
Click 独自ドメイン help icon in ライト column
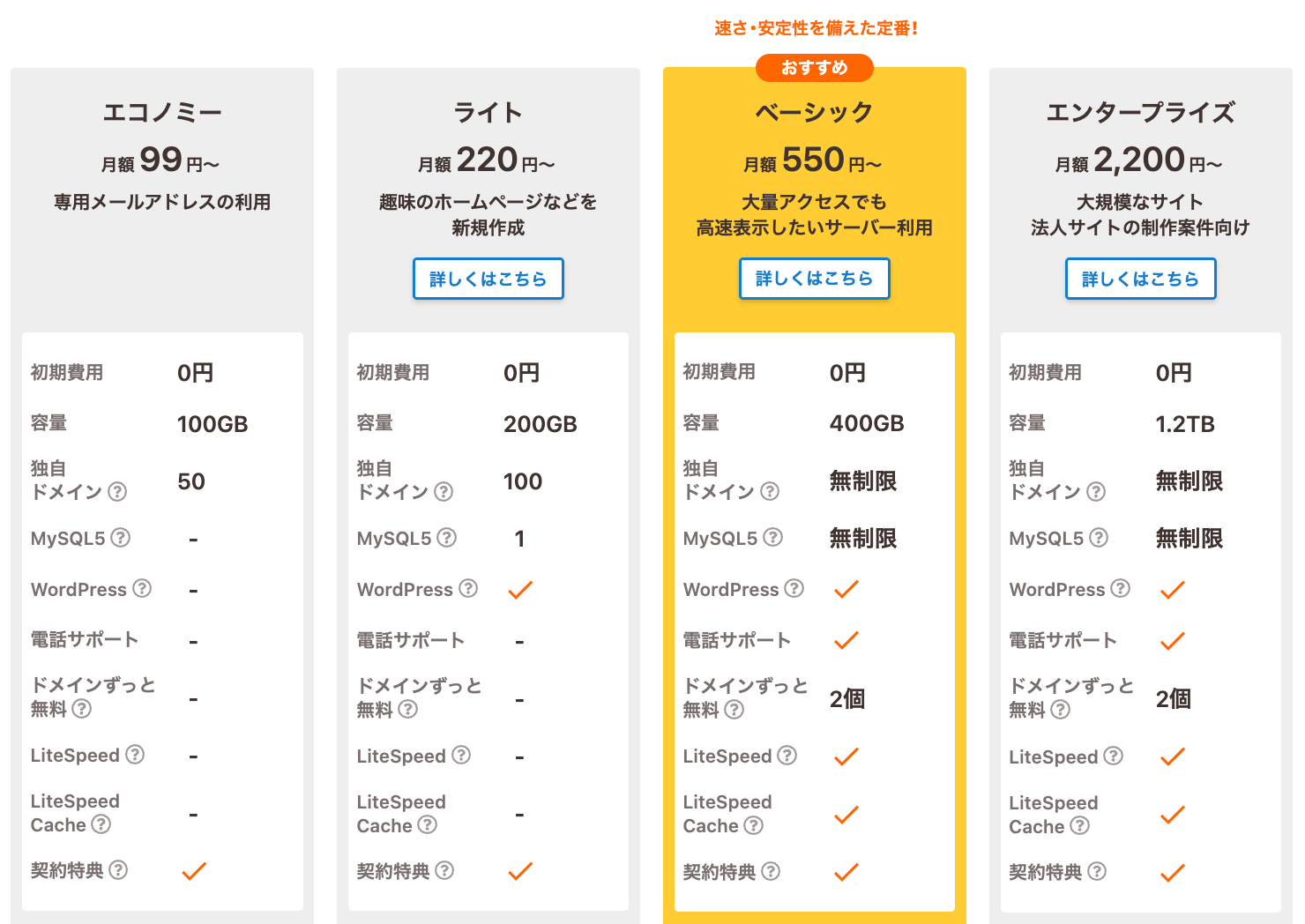444,492
